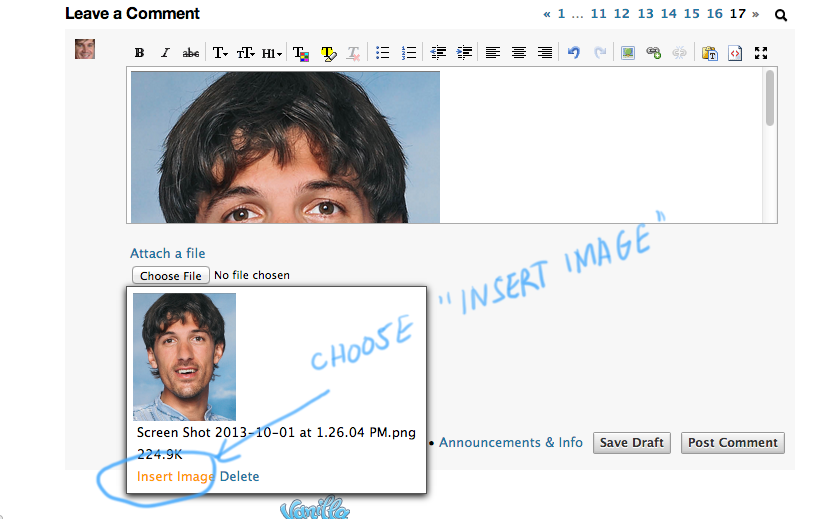Choose a text highlight color
Screen dimensions: 822x519
tap(329, 53)
